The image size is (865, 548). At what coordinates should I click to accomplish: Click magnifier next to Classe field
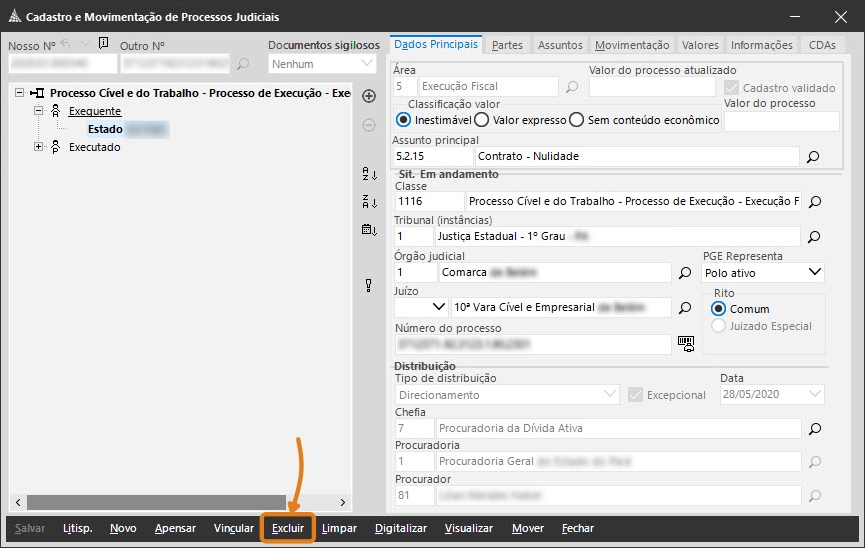tap(814, 201)
